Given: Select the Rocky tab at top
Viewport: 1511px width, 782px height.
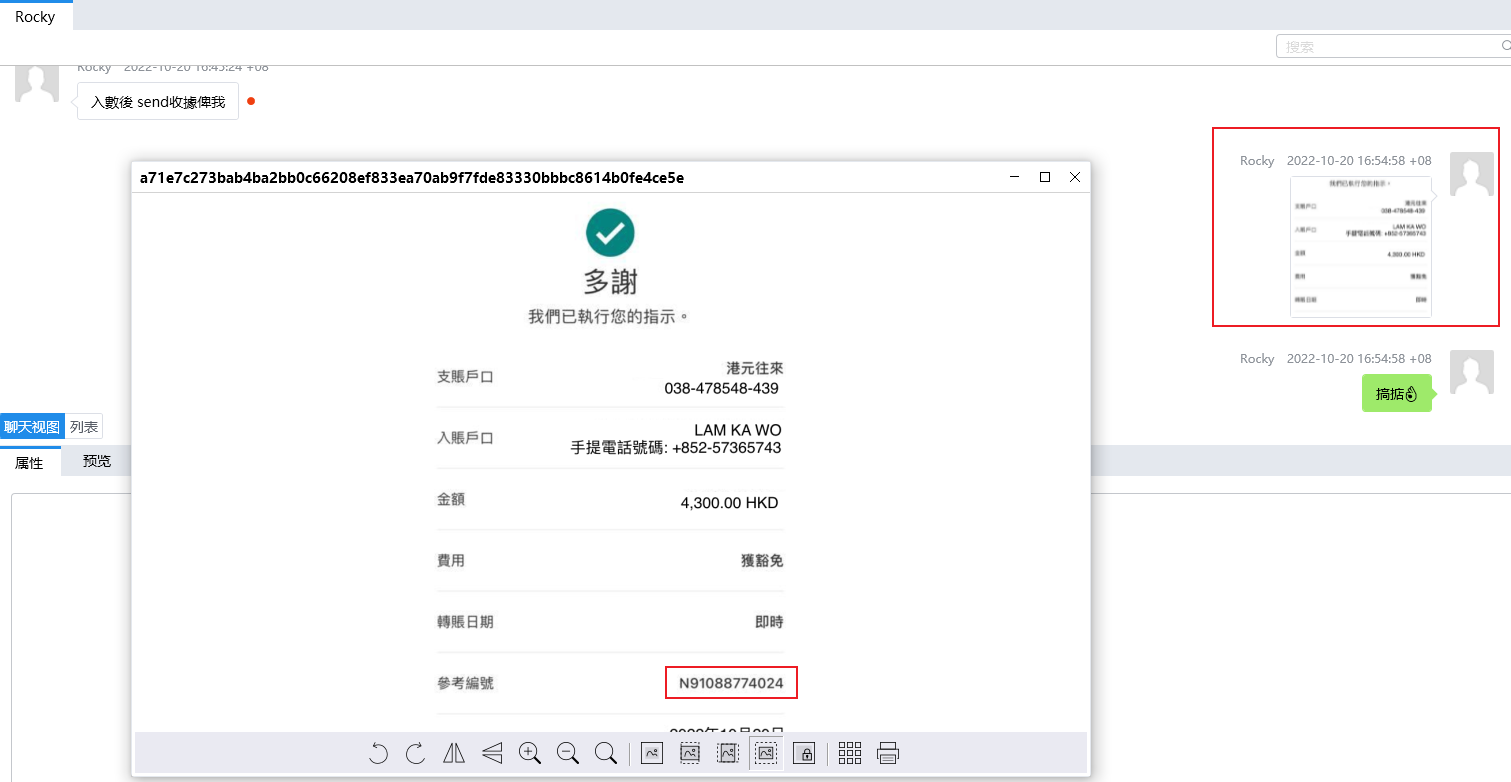Looking at the screenshot, I should [35, 17].
